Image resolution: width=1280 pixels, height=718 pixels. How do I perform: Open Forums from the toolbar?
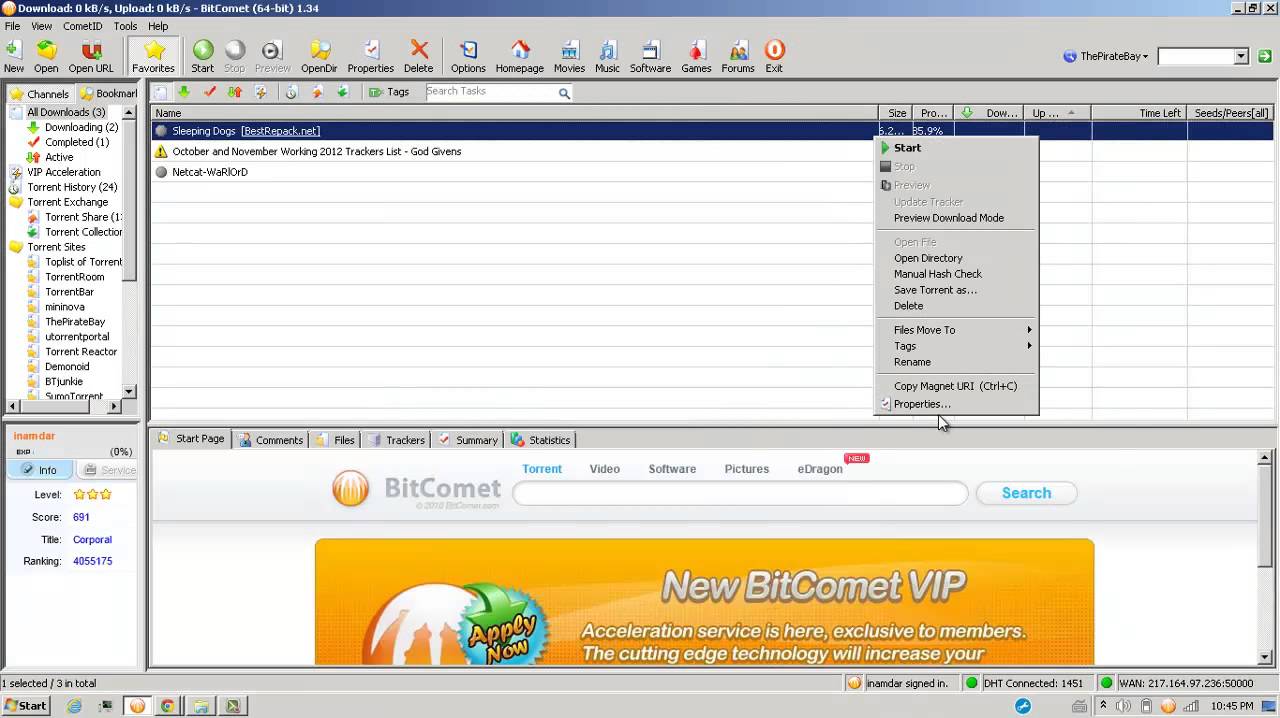[738, 56]
